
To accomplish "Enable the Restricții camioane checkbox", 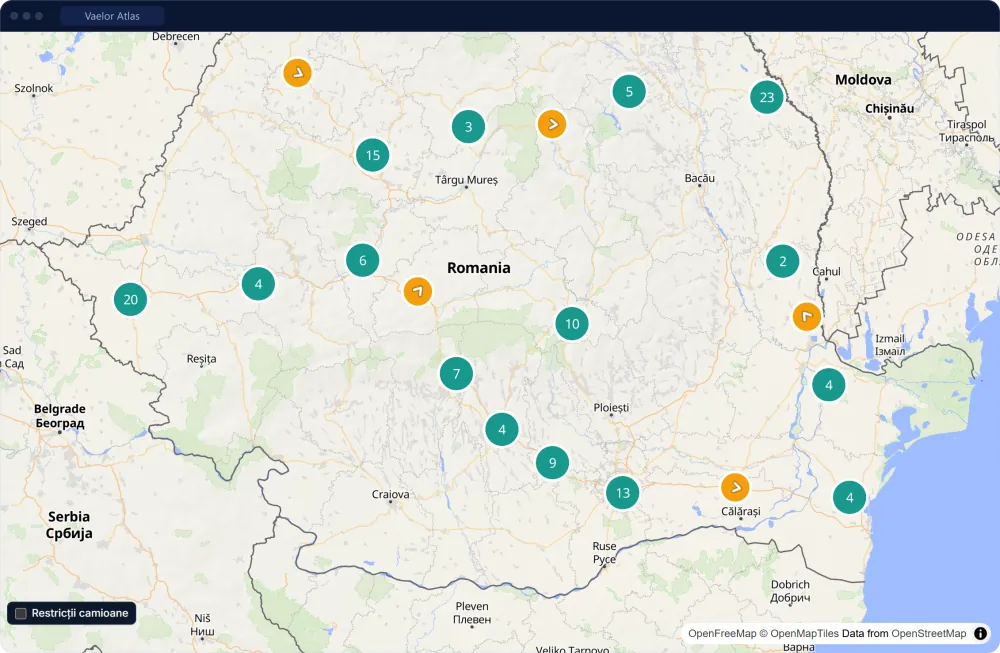I will pos(21,613).
